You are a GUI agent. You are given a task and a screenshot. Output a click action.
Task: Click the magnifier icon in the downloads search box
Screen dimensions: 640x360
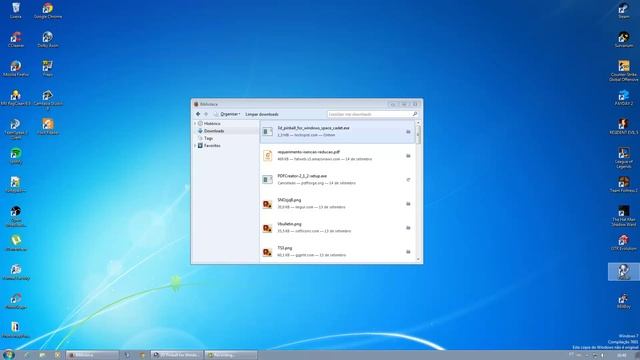[x=415, y=114]
